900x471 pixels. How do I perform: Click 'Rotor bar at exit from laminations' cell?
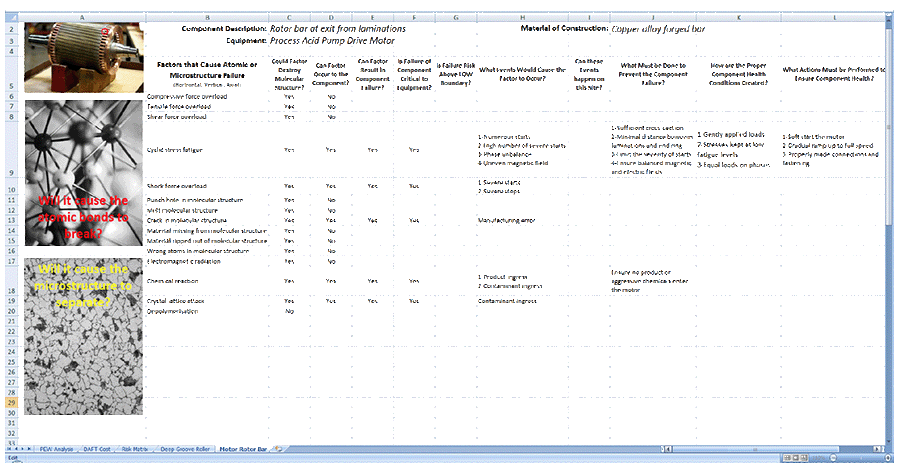pos(338,29)
